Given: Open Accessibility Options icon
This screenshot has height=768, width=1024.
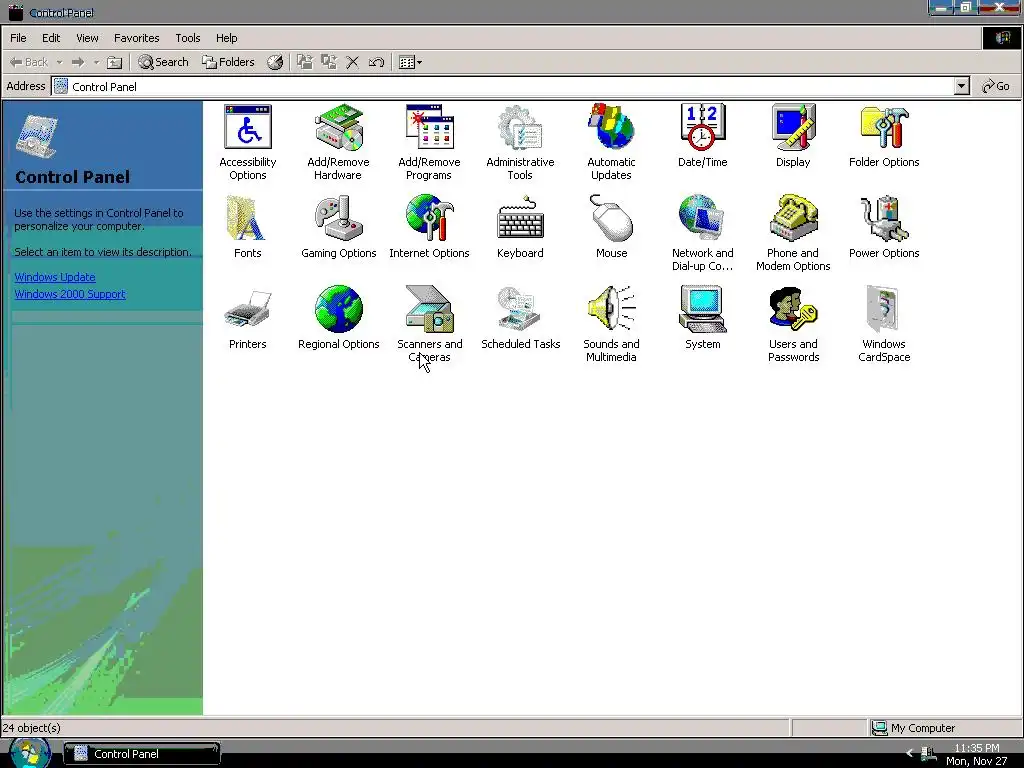Looking at the screenshot, I should pyautogui.click(x=248, y=128).
